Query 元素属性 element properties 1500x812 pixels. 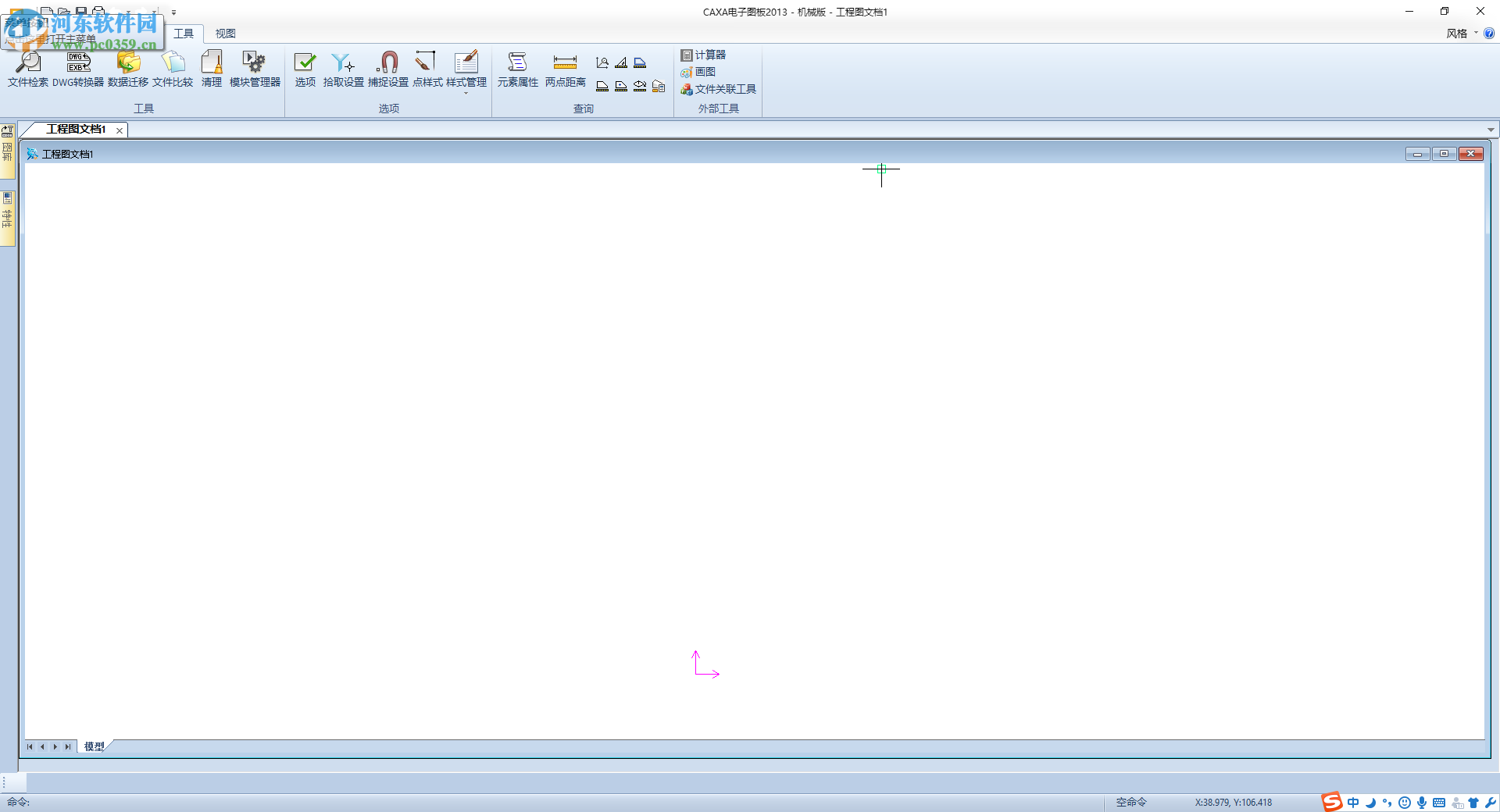[518, 69]
